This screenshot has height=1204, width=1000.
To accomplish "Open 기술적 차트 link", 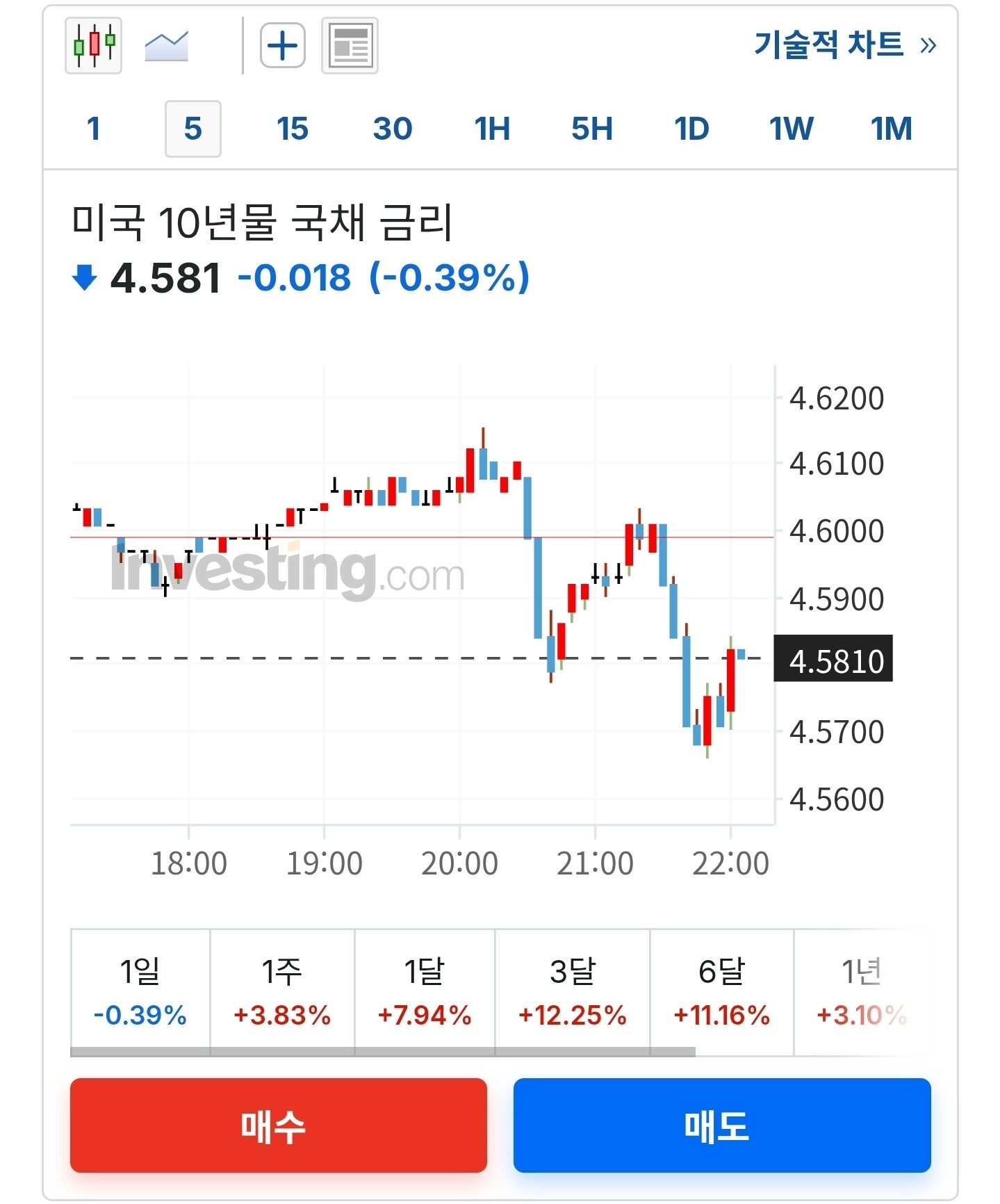I will (846, 45).
